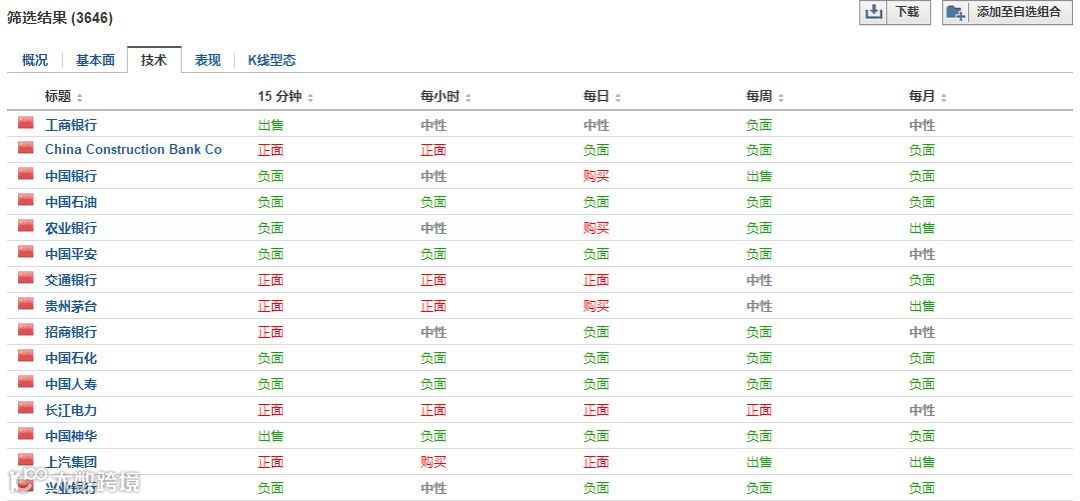Click China flag icon beside China Construction Bank
The image size is (1080, 501).
tap(25, 147)
